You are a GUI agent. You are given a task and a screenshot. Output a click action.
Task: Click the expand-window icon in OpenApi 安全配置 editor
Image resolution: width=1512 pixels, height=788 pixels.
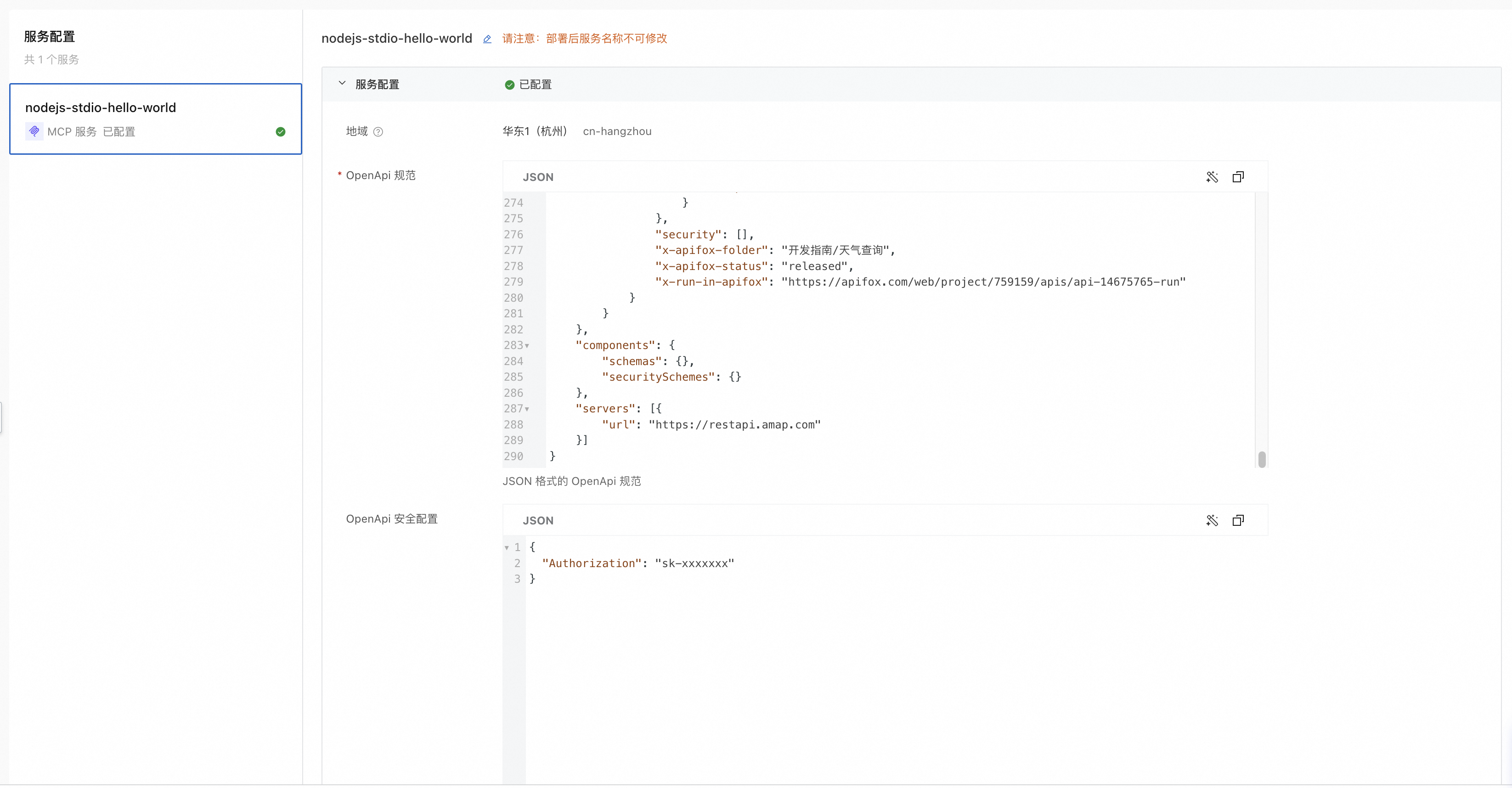(x=1238, y=520)
